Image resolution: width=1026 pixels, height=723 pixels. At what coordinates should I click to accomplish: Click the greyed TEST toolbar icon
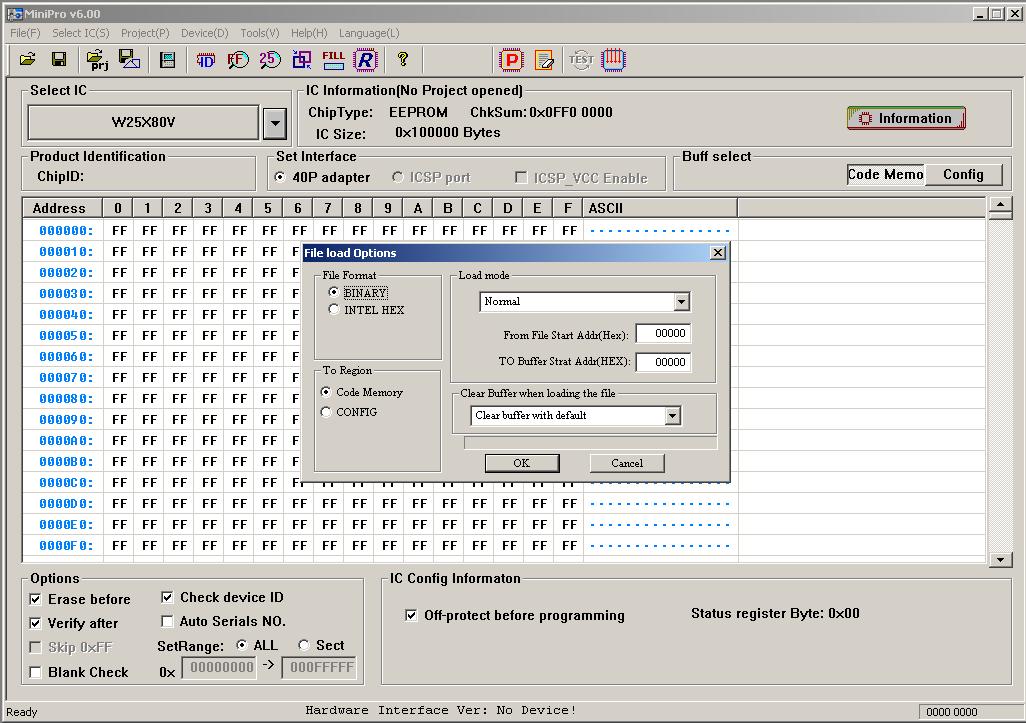pos(581,60)
